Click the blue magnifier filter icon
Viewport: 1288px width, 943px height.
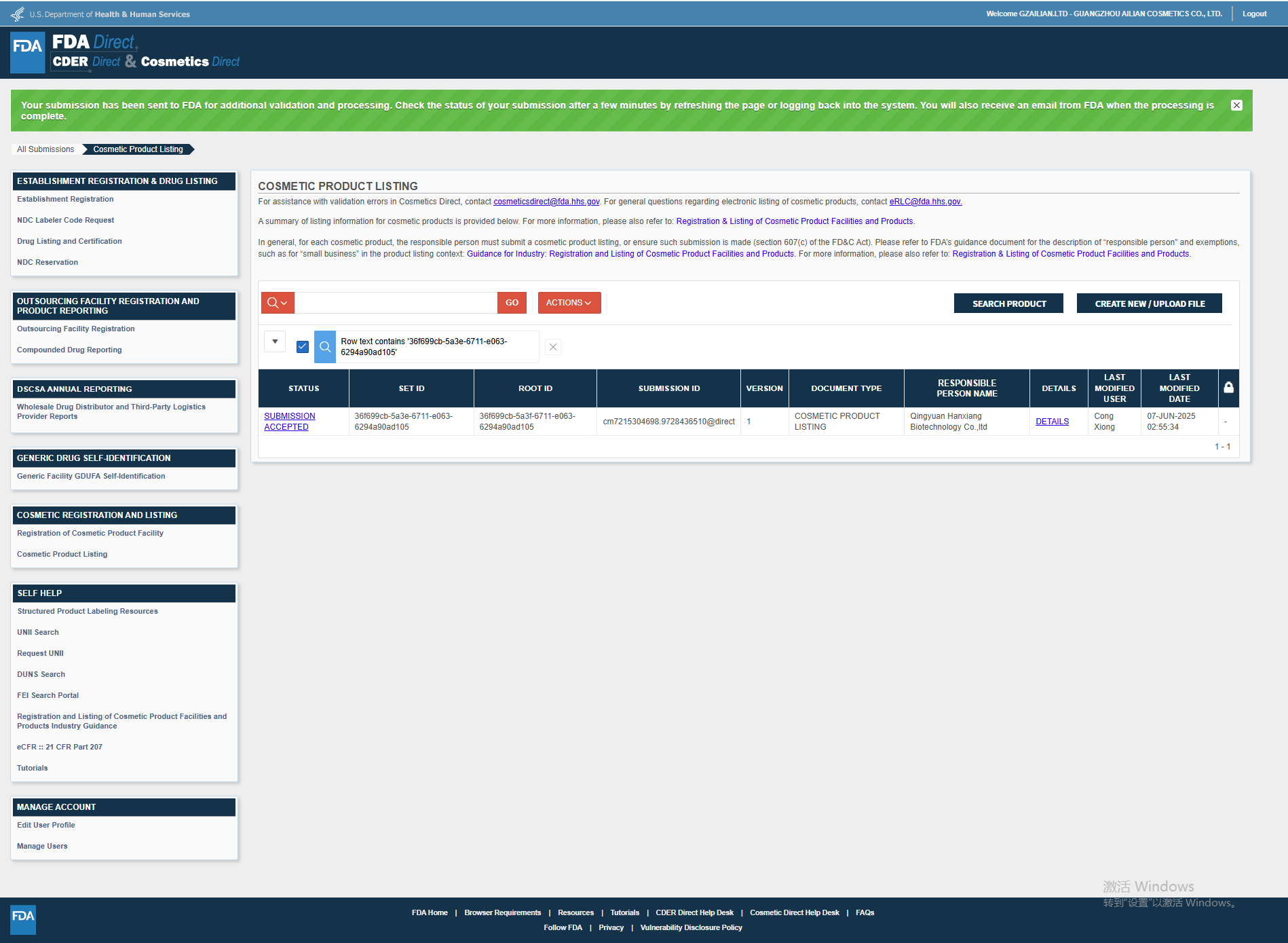[x=325, y=347]
